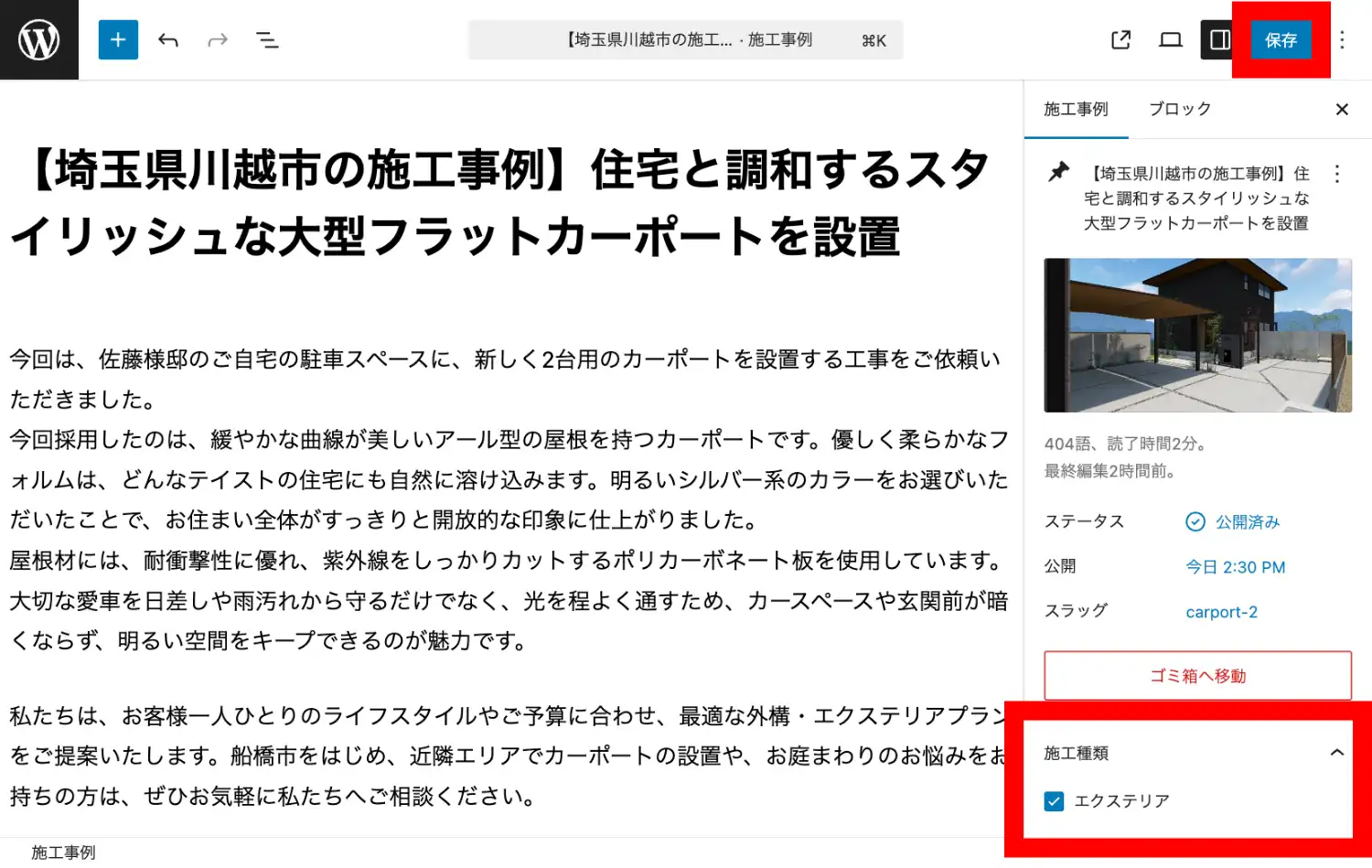
Task: Click the paragraph starting 私たちは、お客様
Action: (509, 755)
